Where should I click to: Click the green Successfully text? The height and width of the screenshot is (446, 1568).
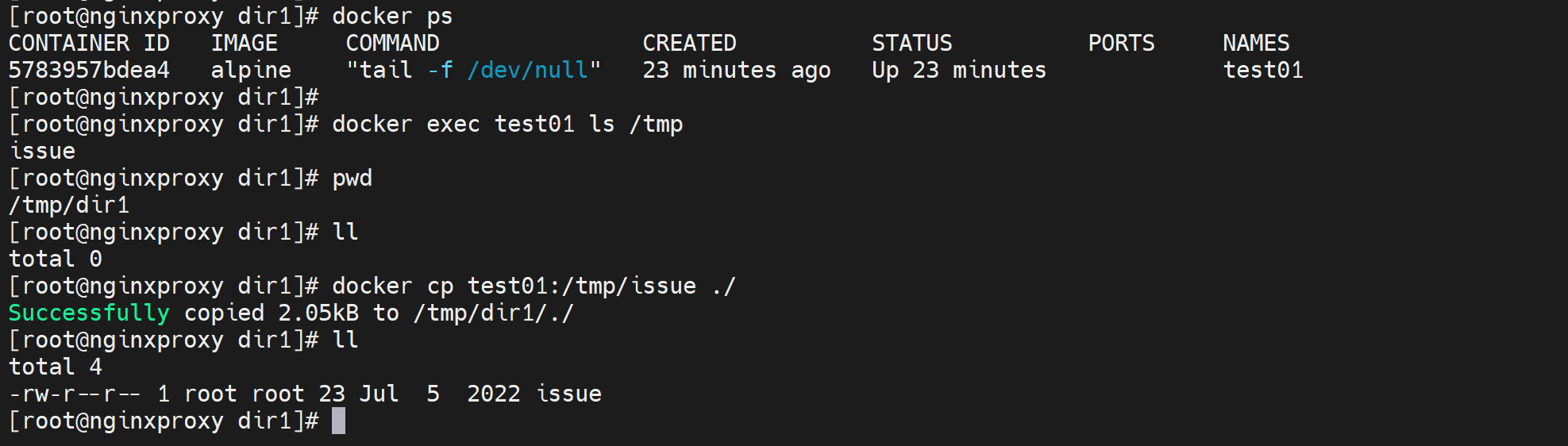click(x=89, y=313)
